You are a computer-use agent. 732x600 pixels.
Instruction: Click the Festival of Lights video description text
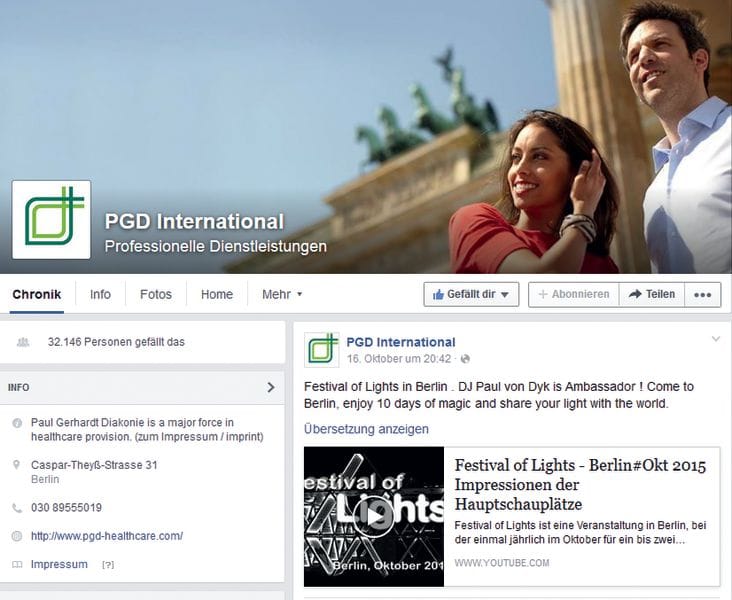580,532
